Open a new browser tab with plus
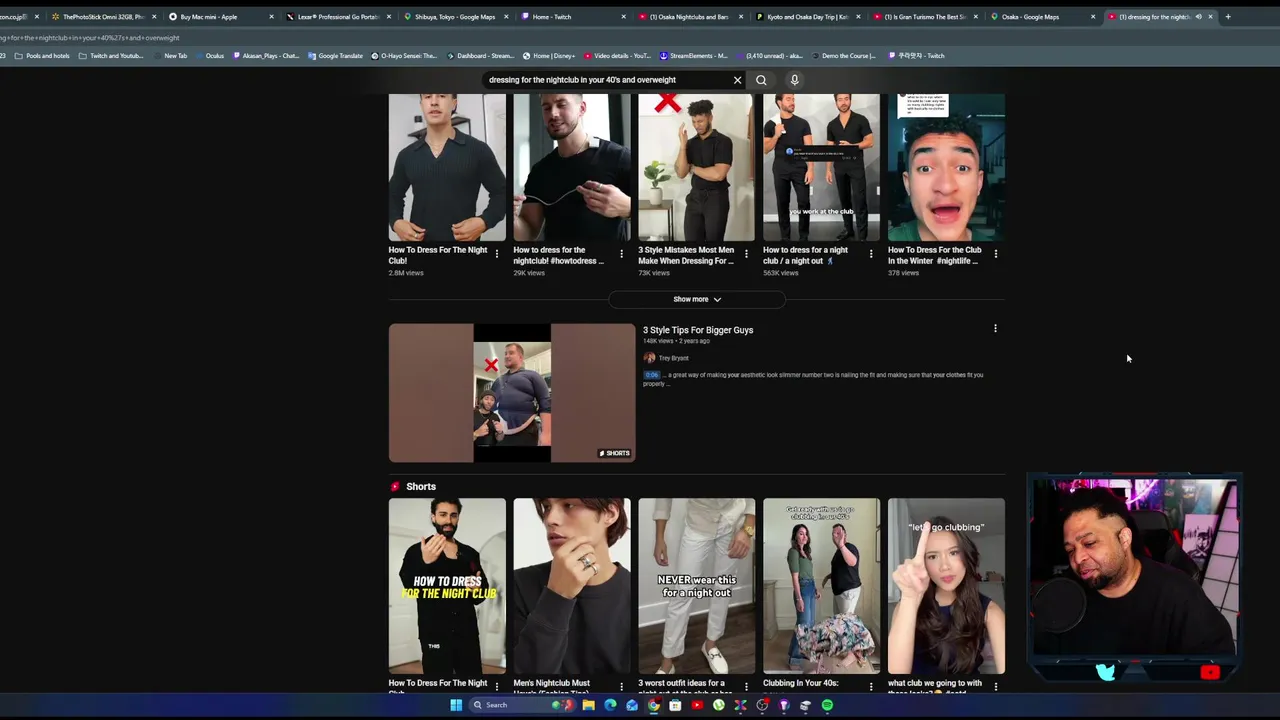This screenshot has height=720, width=1280. pos(1228,17)
